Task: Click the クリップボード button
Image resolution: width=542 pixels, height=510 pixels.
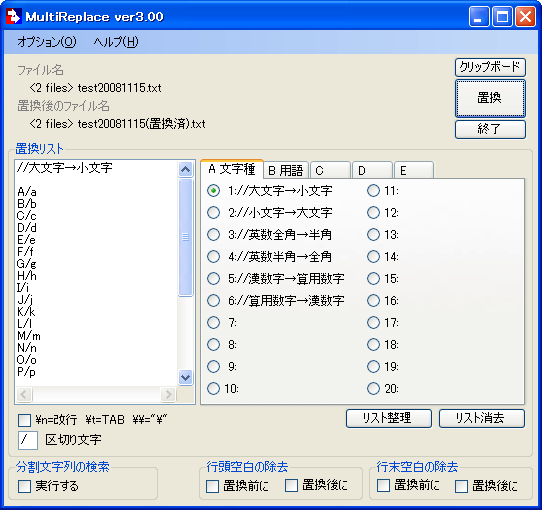Action: [490, 67]
